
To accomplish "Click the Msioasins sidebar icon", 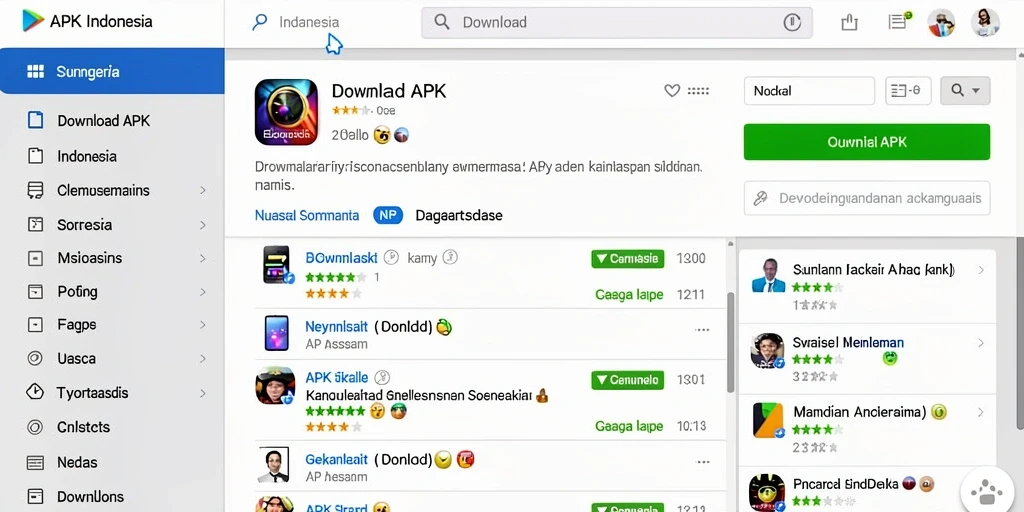I will click(x=35, y=258).
